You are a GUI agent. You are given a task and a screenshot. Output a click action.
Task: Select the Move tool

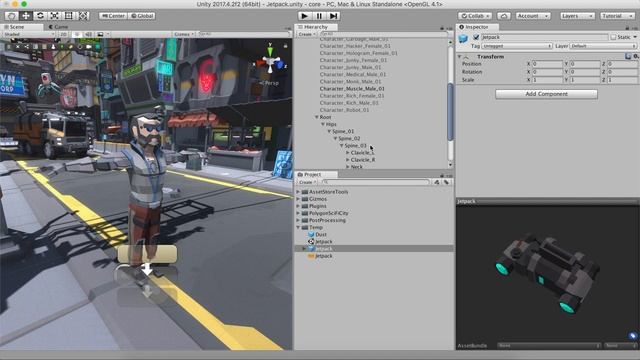tap(26, 16)
